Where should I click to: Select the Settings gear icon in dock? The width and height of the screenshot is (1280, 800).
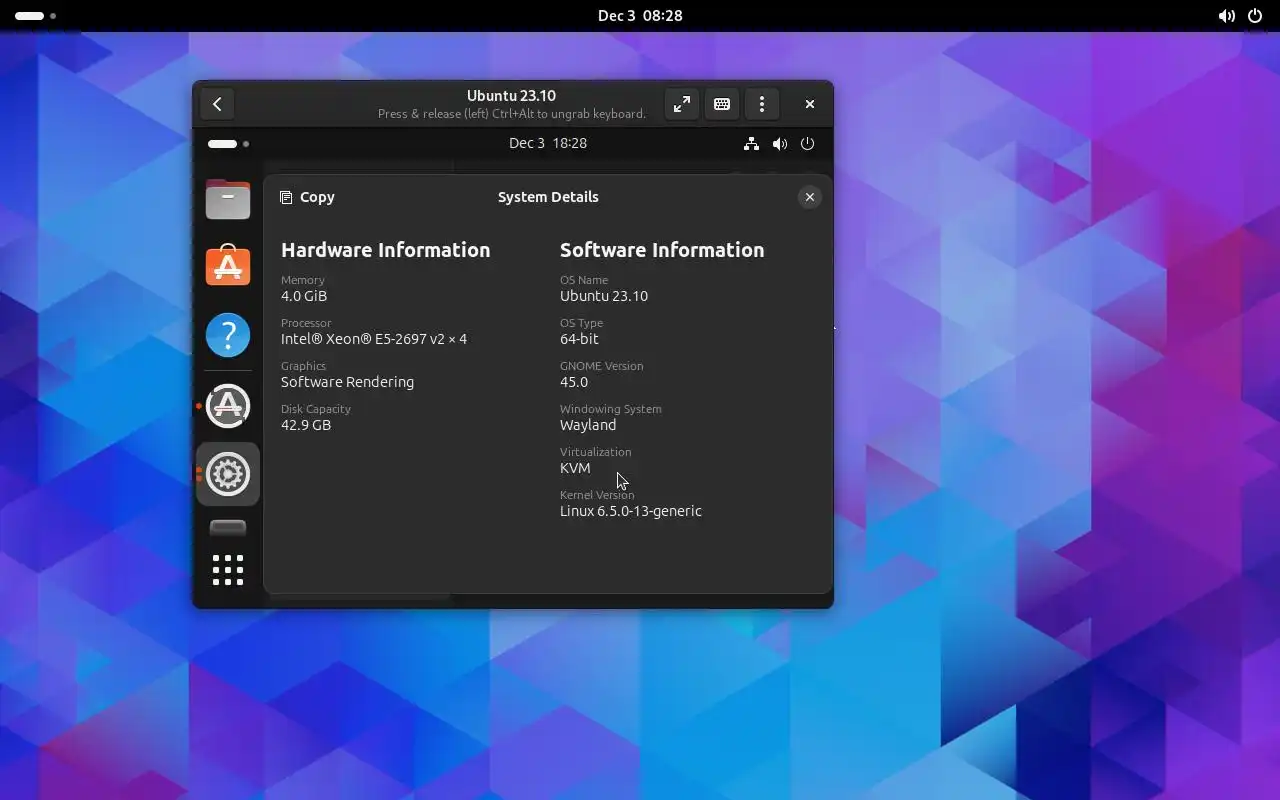(x=228, y=474)
